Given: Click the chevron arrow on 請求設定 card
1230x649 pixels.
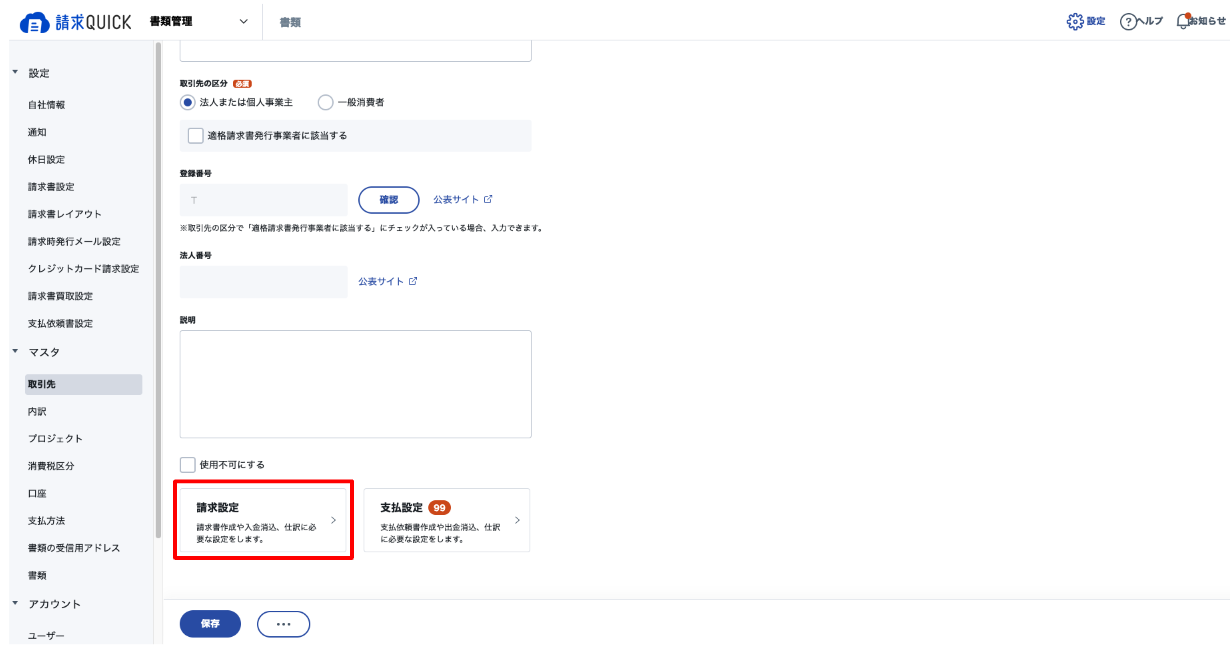Looking at the screenshot, I should point(333,520).
